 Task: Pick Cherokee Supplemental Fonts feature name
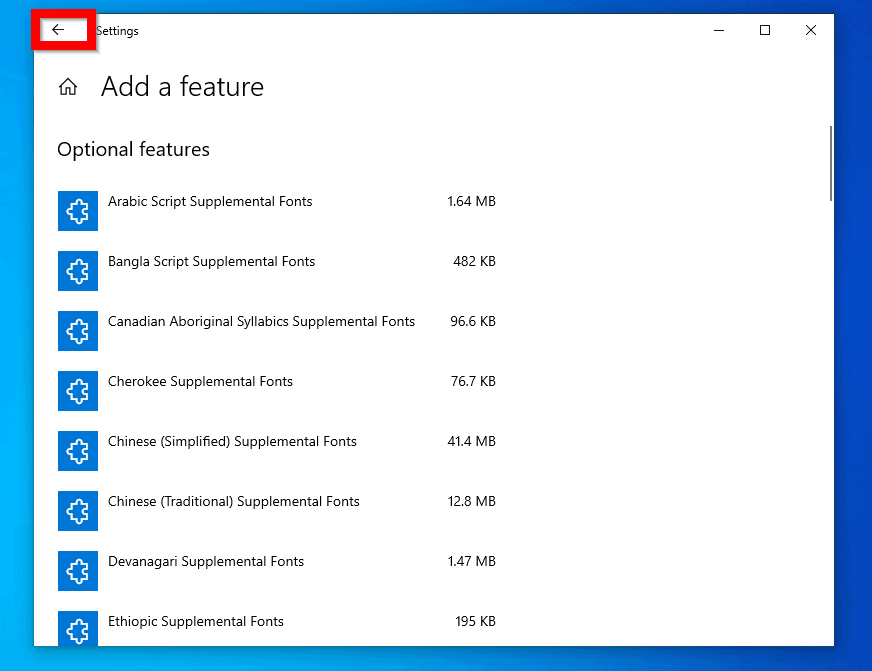coord(200,382)
